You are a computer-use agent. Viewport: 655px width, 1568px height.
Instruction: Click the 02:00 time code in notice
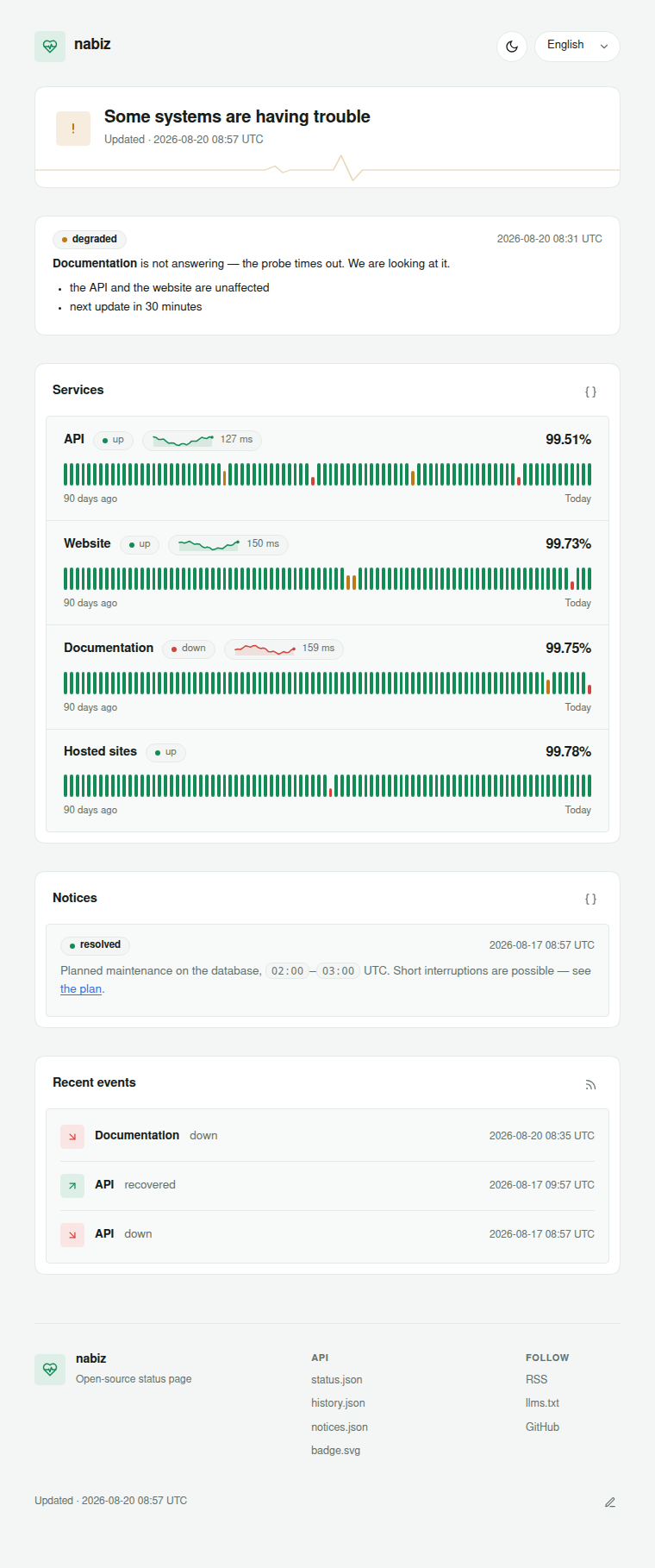pyautogui.click(x=287, y=971)
